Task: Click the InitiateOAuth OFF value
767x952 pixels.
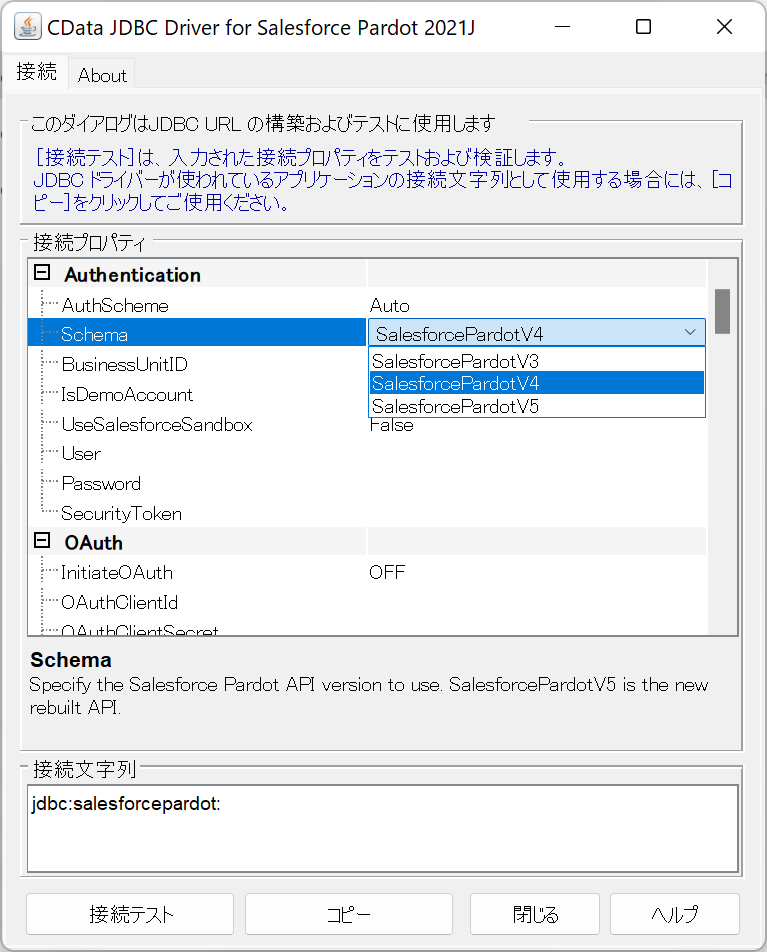Action: pyautogui.click(x=388, y=573)
